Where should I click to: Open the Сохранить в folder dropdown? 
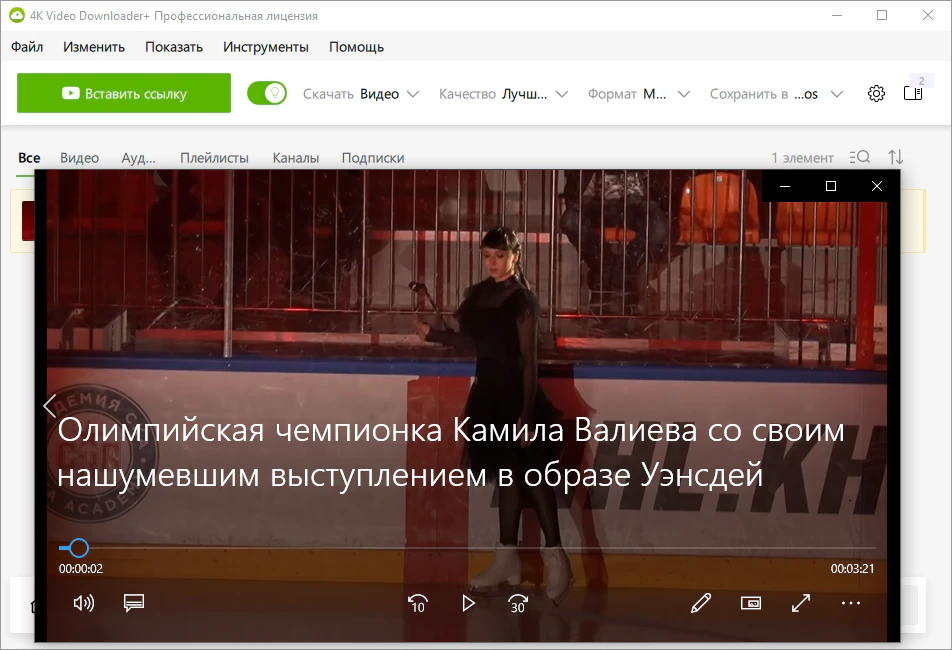[x=777, y=94]
